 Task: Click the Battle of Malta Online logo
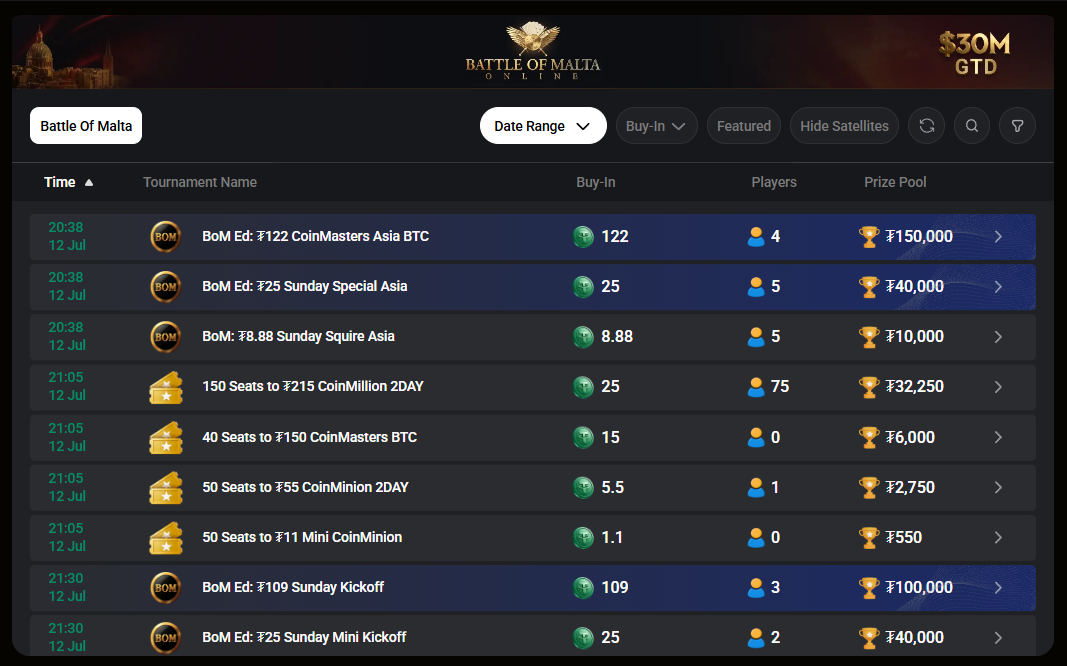coord(533,51)
